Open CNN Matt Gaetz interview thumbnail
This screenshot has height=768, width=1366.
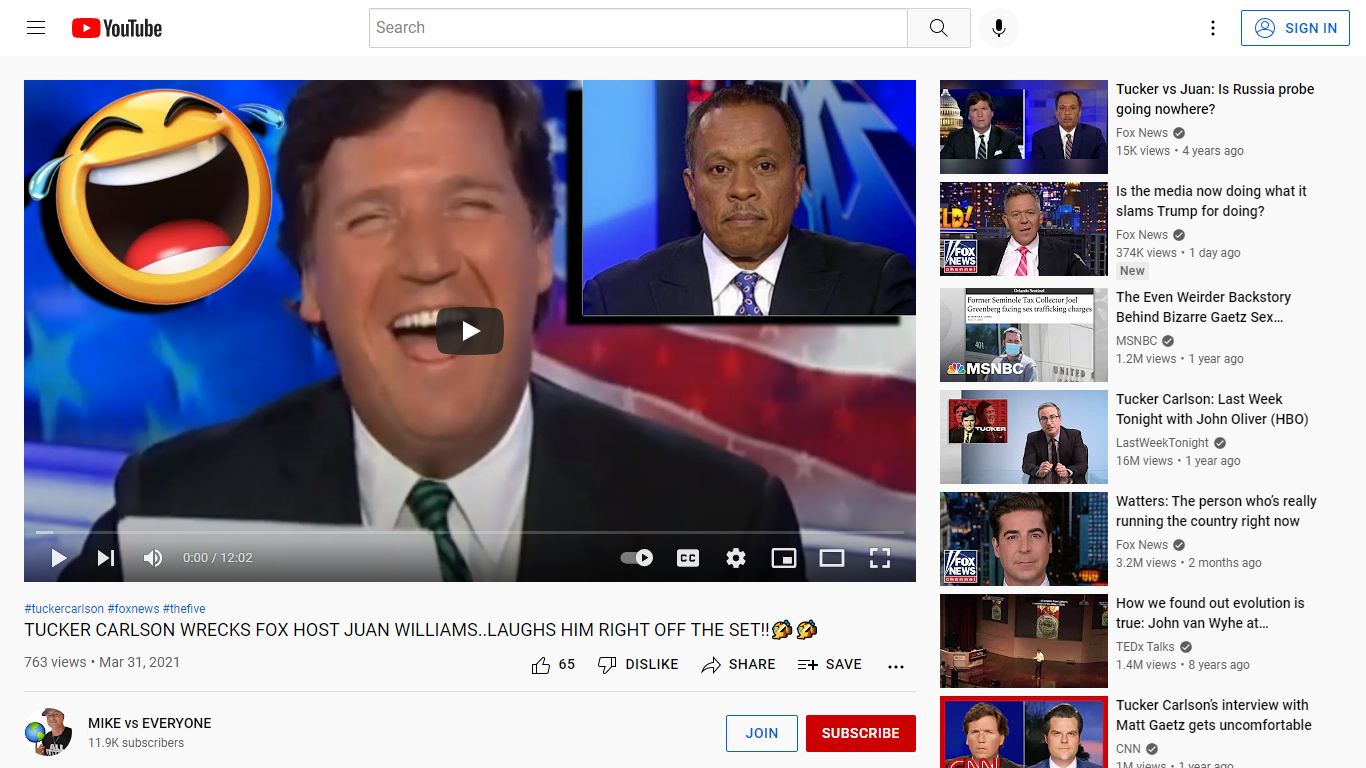click(x=1024, y=732)
